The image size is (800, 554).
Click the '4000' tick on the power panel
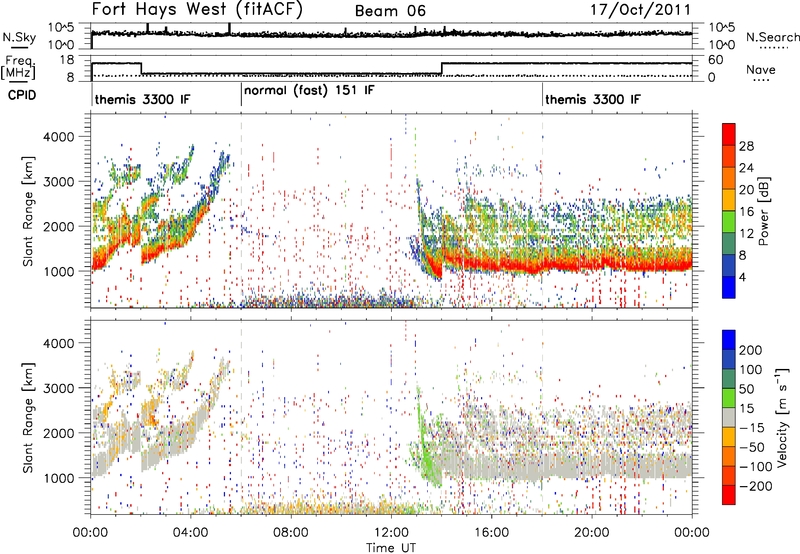tap(58, 137)
